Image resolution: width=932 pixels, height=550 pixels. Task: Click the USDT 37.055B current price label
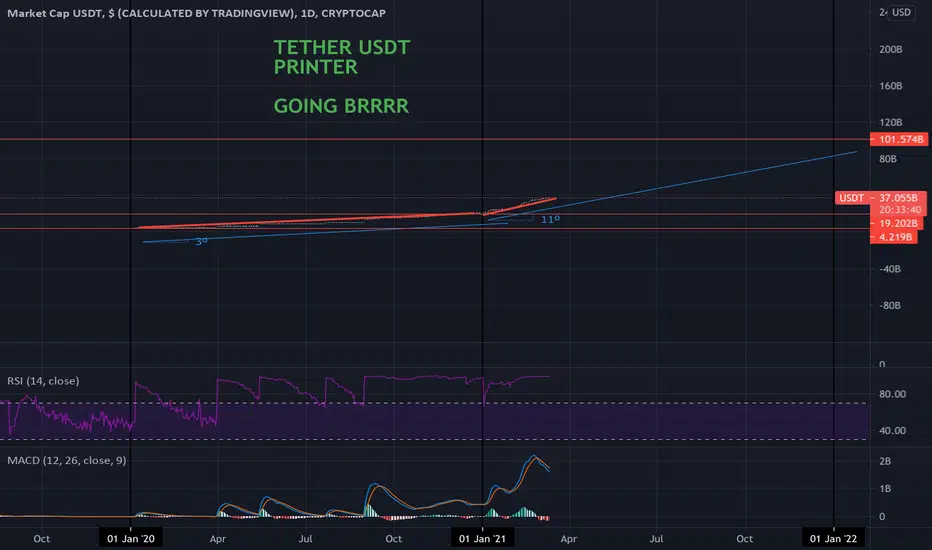pos(880,198)
